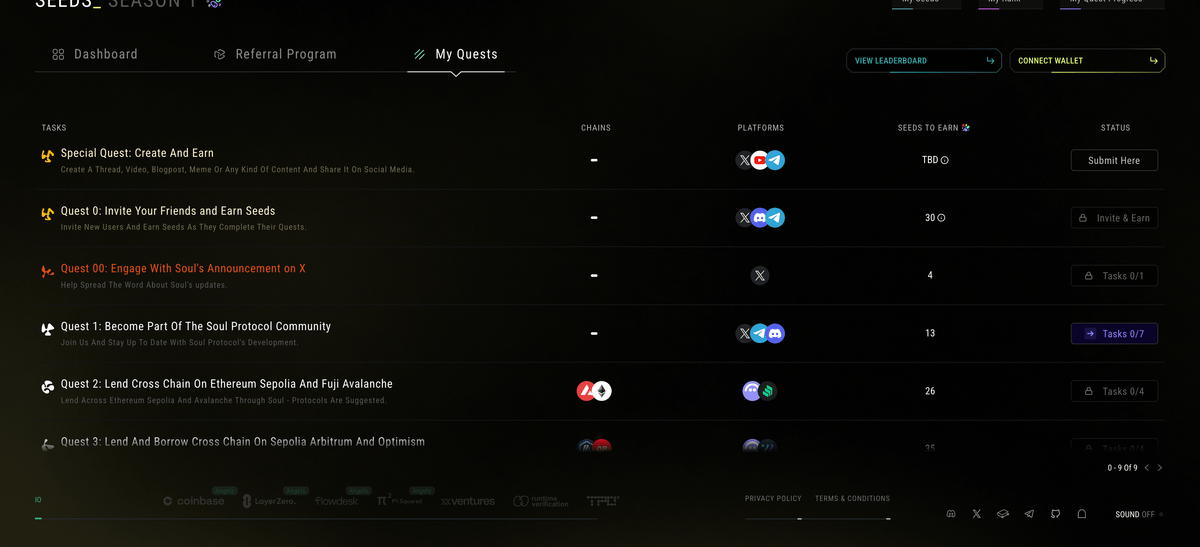This screenshot has width=1200, height=547.
Task: Click the X (Twitter) footer icon
Action: pyautogui.click(x=977, y=514)
